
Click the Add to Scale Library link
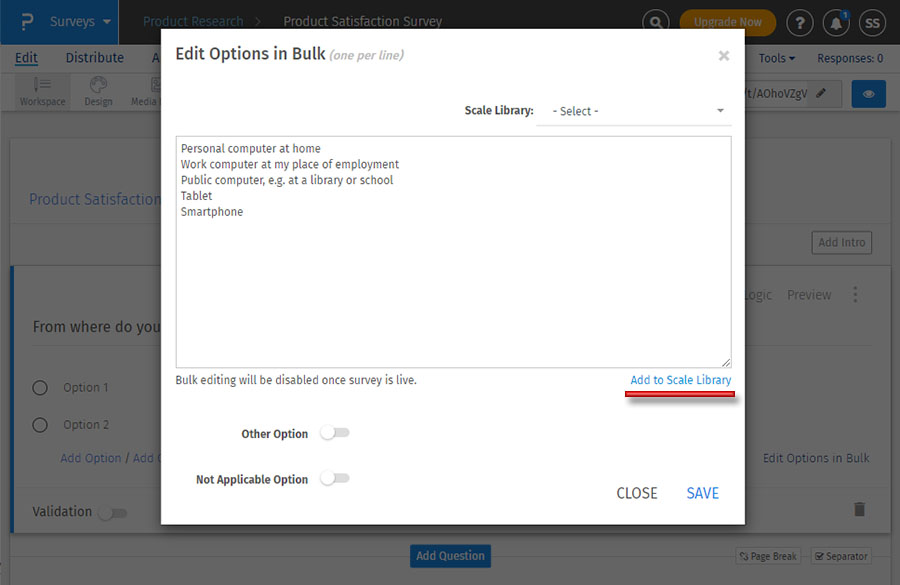[x=679, y=380]
